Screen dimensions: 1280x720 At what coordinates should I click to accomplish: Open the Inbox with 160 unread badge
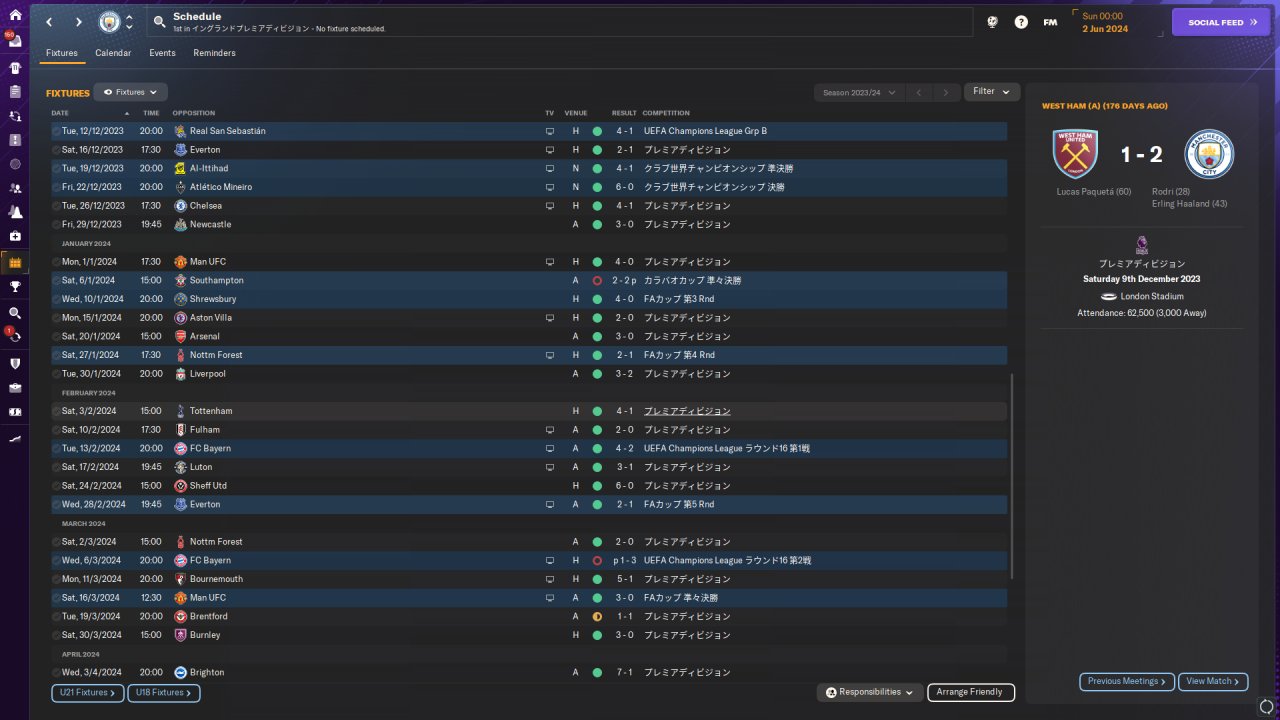coord(14,43)
